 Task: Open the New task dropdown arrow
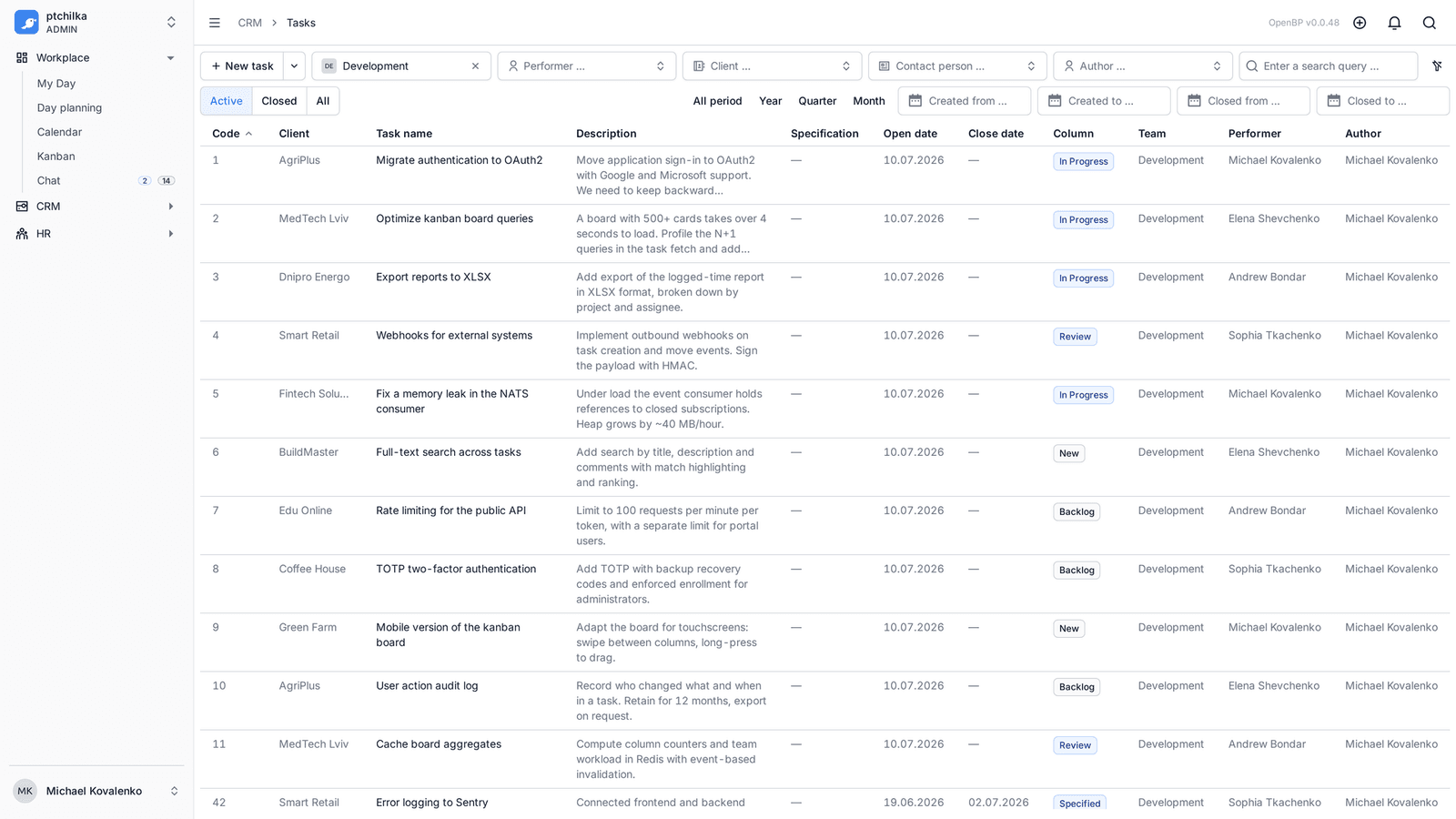point(294,66)
